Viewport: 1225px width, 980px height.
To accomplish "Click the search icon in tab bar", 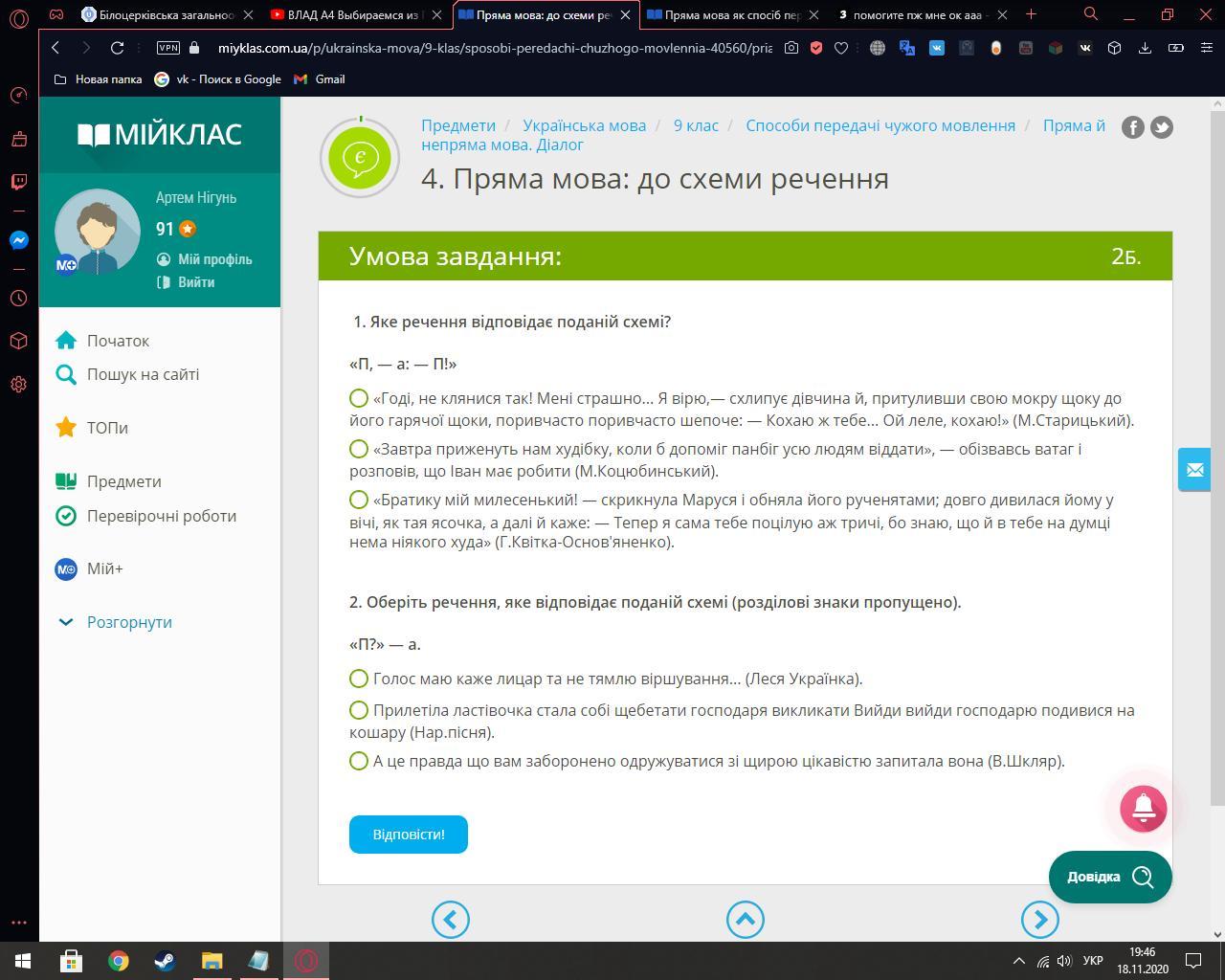I will (1090, 14).
